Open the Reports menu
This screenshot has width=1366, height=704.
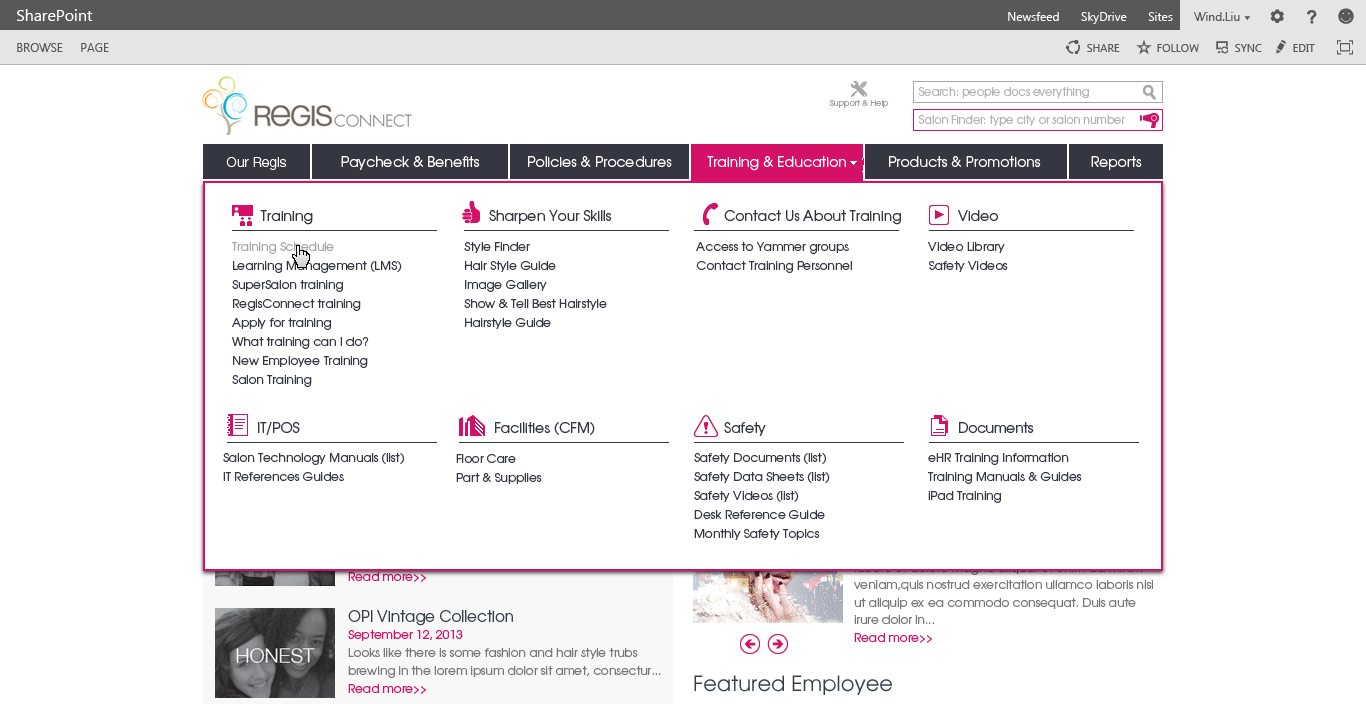[1116, 162]
